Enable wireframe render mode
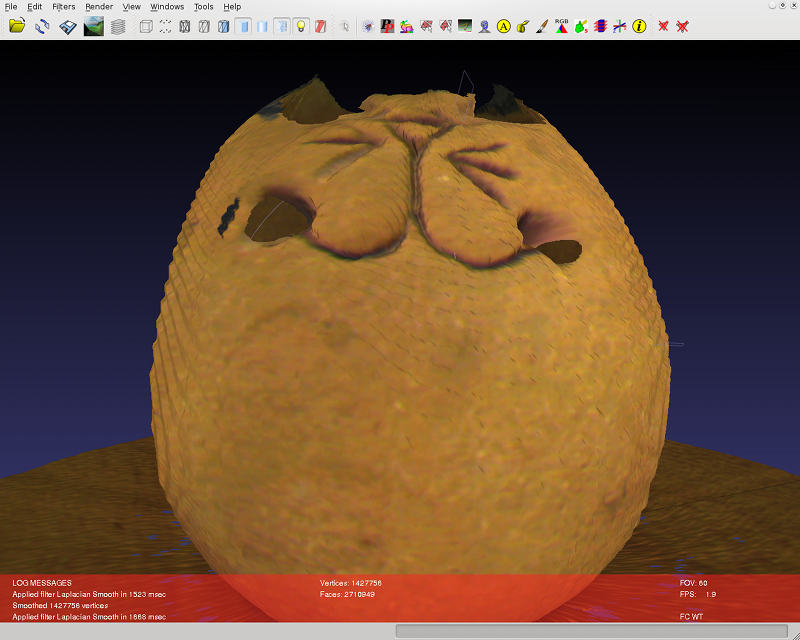The height and width of the screenshot is (640, 800). pos(185,26)
